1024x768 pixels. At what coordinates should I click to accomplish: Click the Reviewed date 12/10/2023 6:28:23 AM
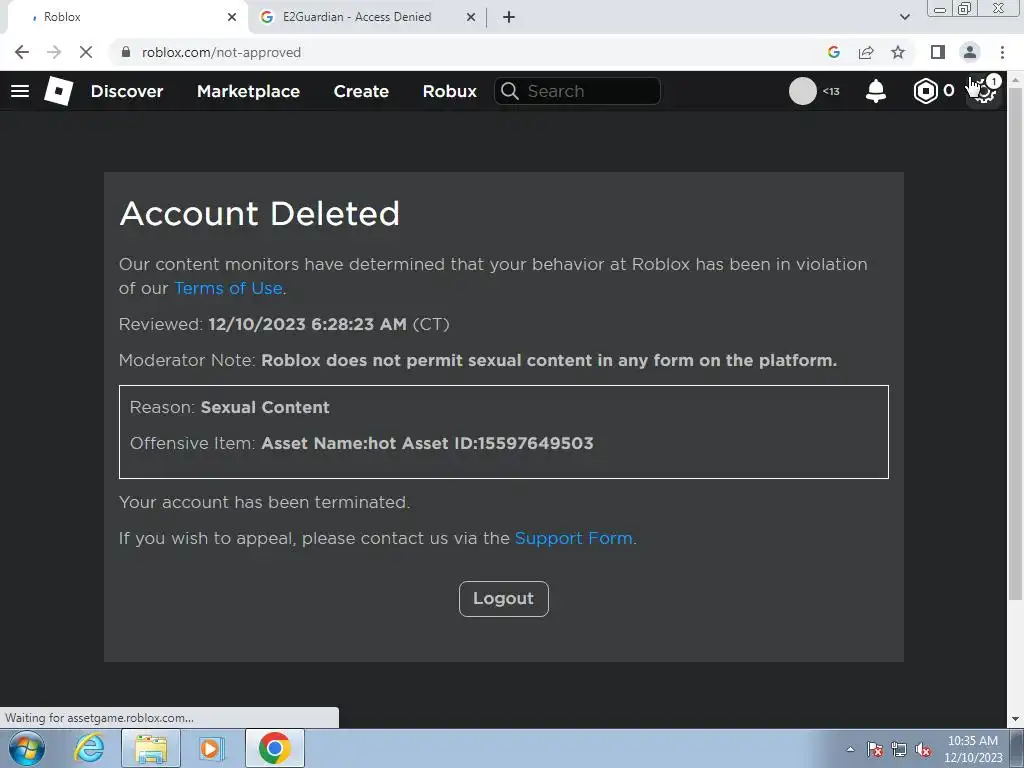[x=307, y=324]
